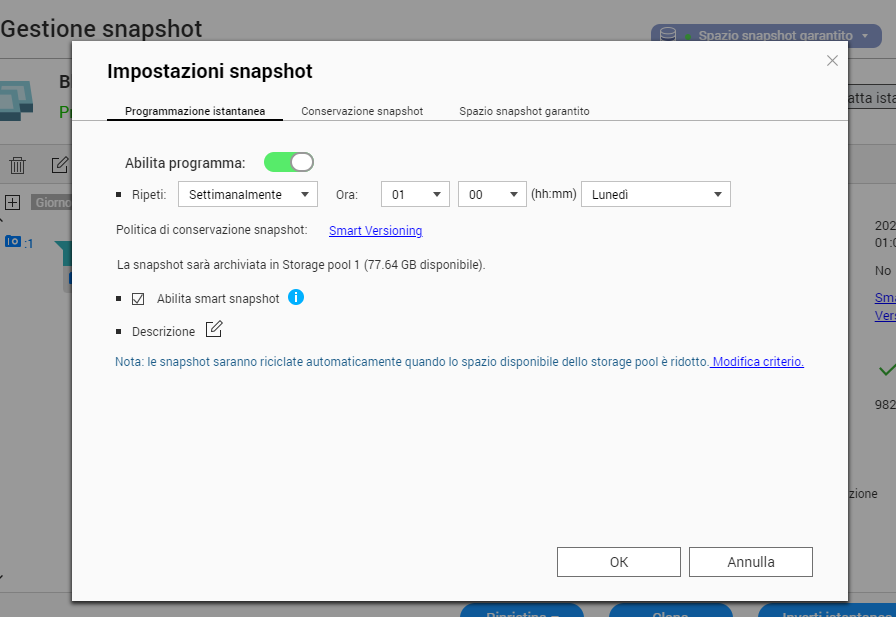Open the minutes dropdown showing 00
Viewport: 896px width, 617px height.
(491, 194)
